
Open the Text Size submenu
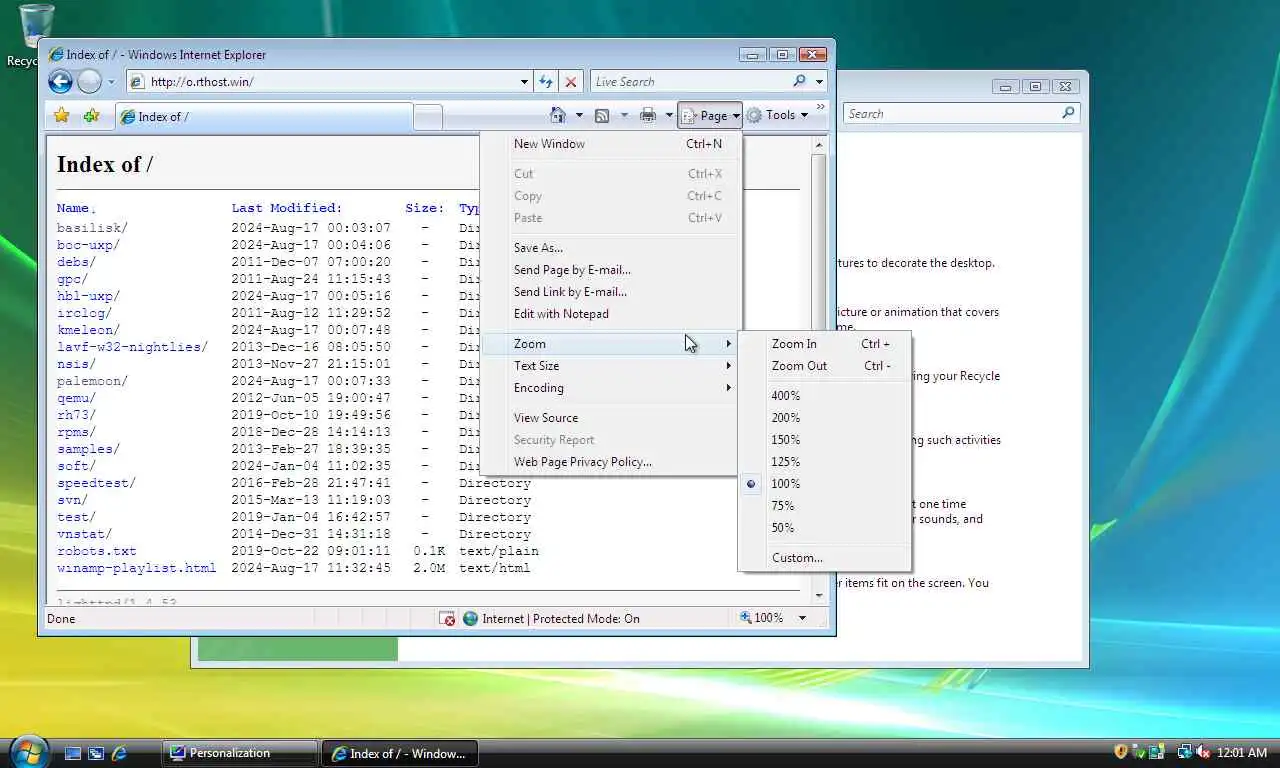point(610,366)
